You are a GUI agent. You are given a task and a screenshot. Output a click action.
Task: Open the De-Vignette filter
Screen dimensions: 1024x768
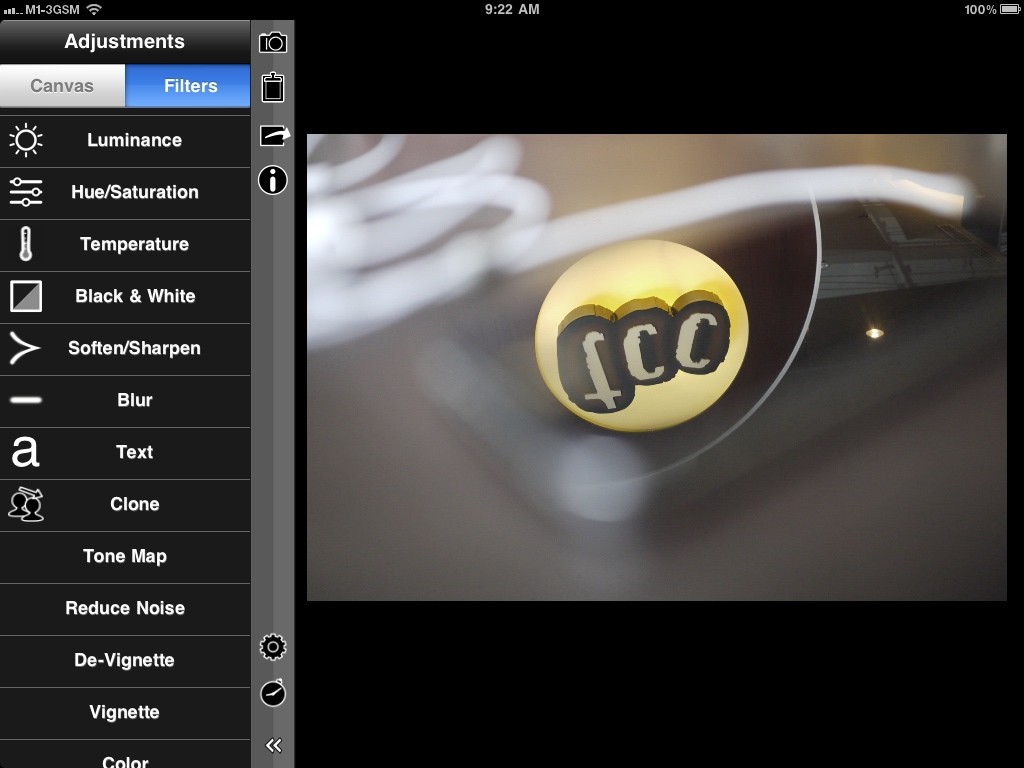(x=125, y=661)
